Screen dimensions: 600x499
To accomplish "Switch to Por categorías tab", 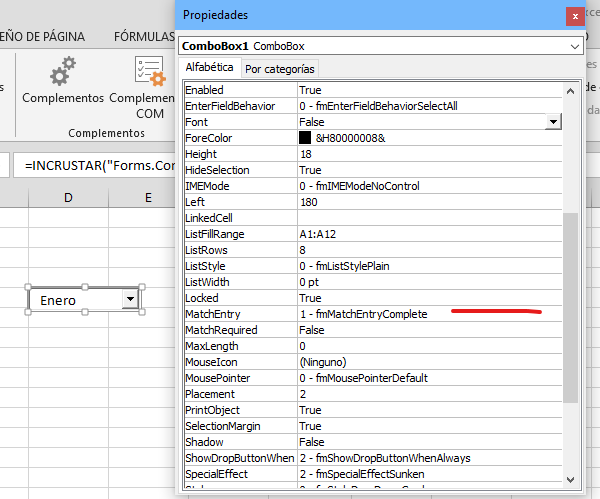I will pos(280,69).
